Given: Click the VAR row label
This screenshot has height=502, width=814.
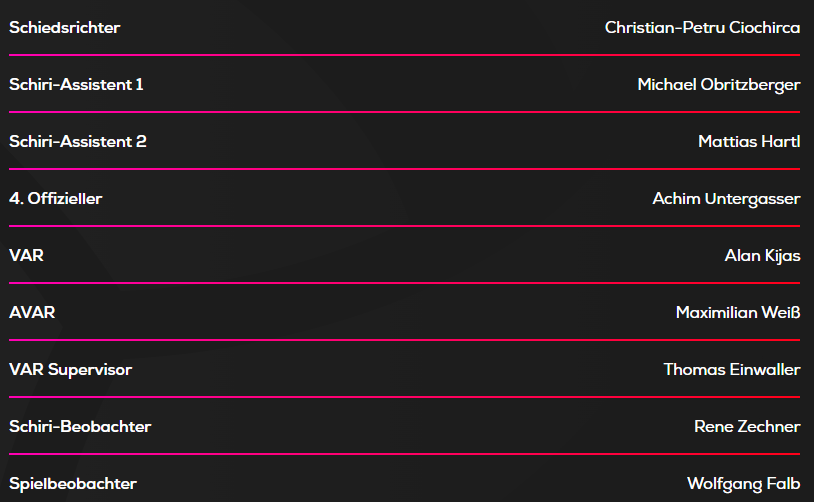Looking at the screenshot, I should [x=26, y=256].
